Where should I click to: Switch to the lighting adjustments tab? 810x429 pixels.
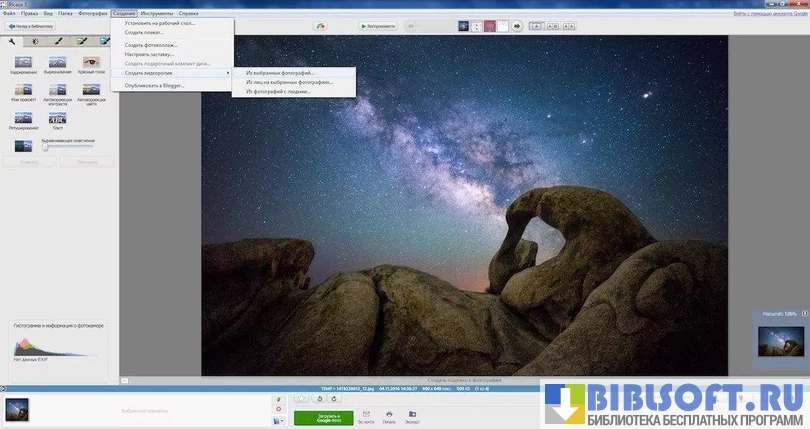tap(35, 41)
